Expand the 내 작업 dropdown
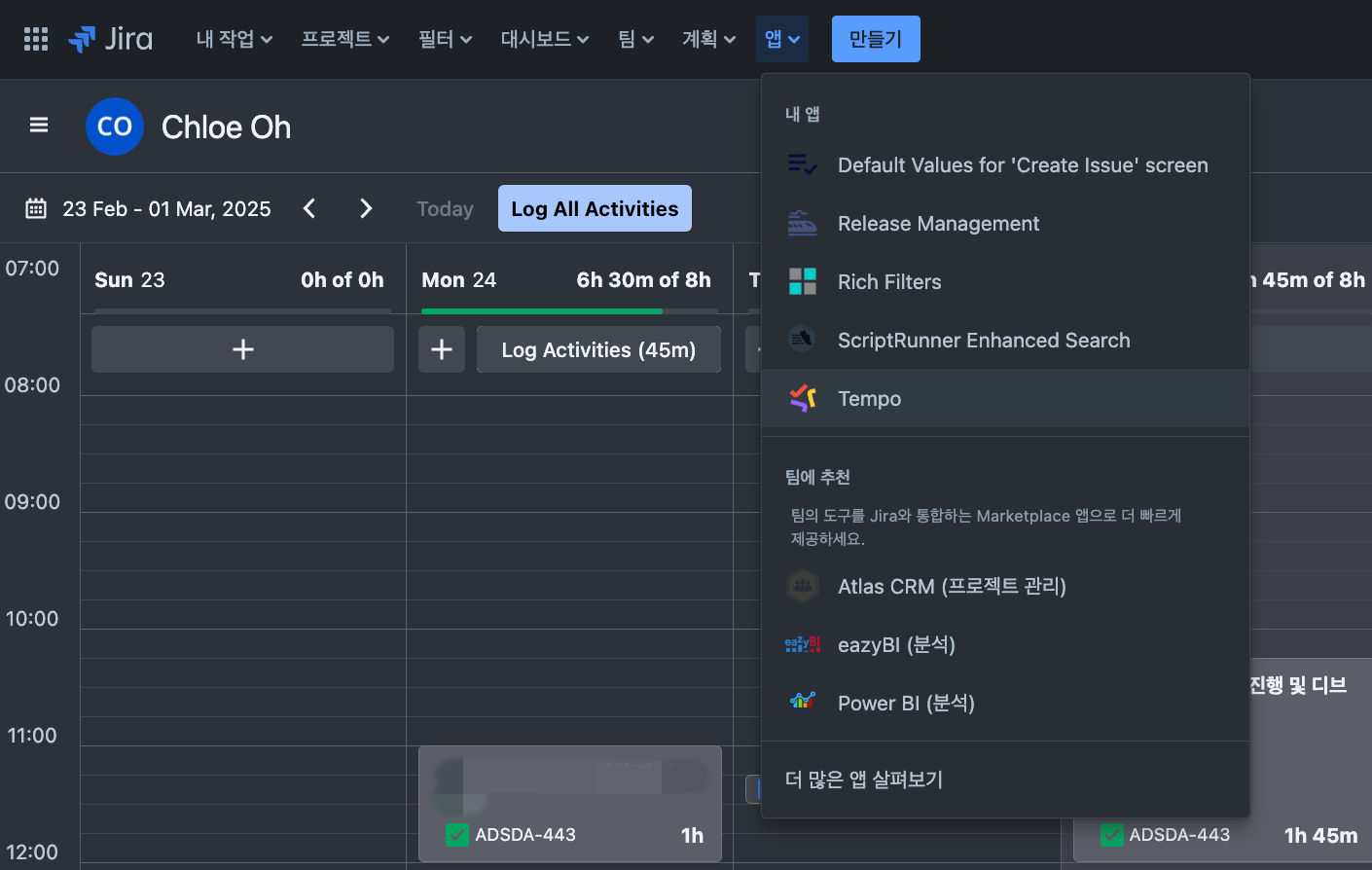The height and width of the screenshot is (870, 1372). 235,39
